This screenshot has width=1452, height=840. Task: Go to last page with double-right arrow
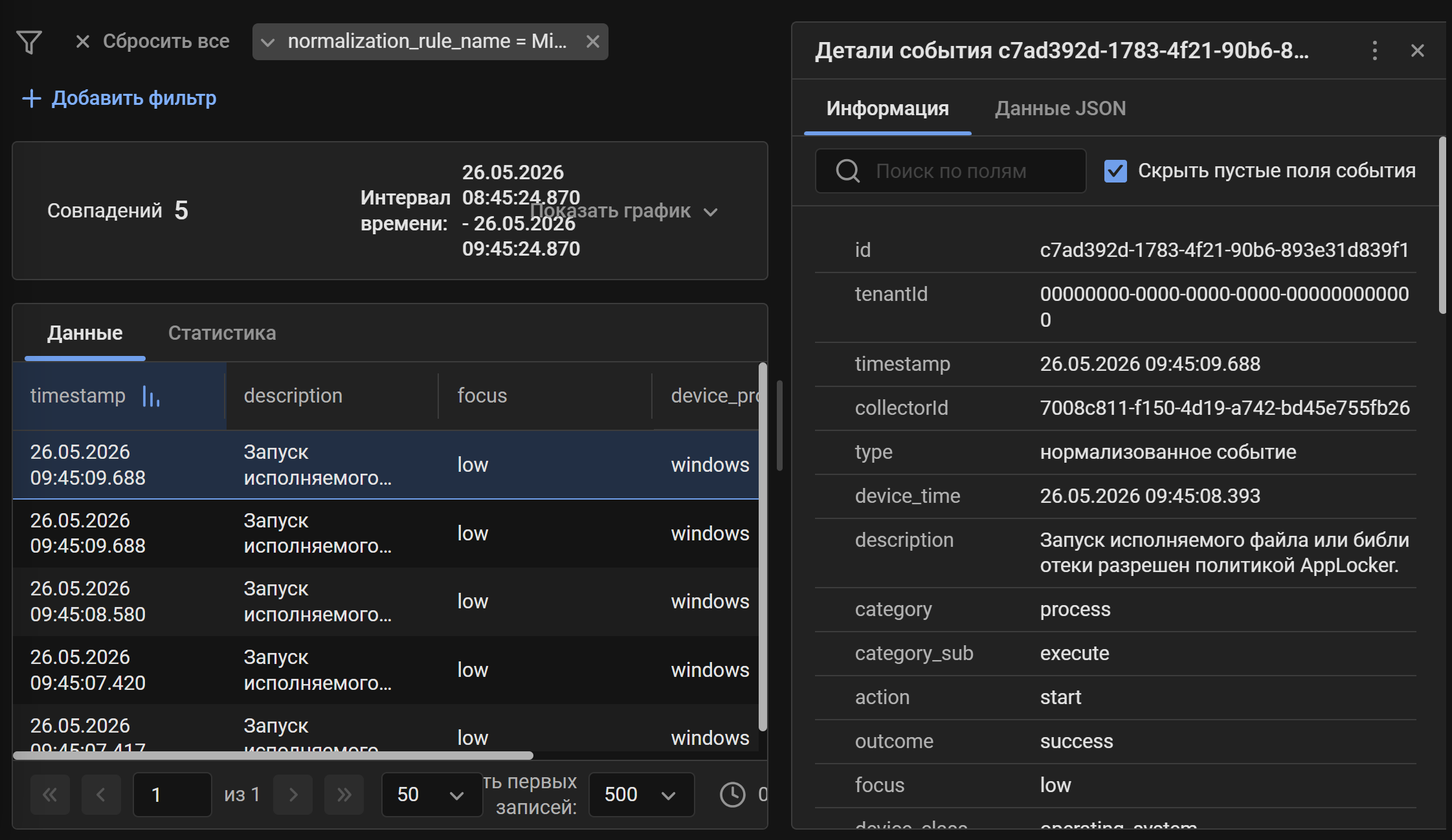pyautogui.click(x=344, y=795)
